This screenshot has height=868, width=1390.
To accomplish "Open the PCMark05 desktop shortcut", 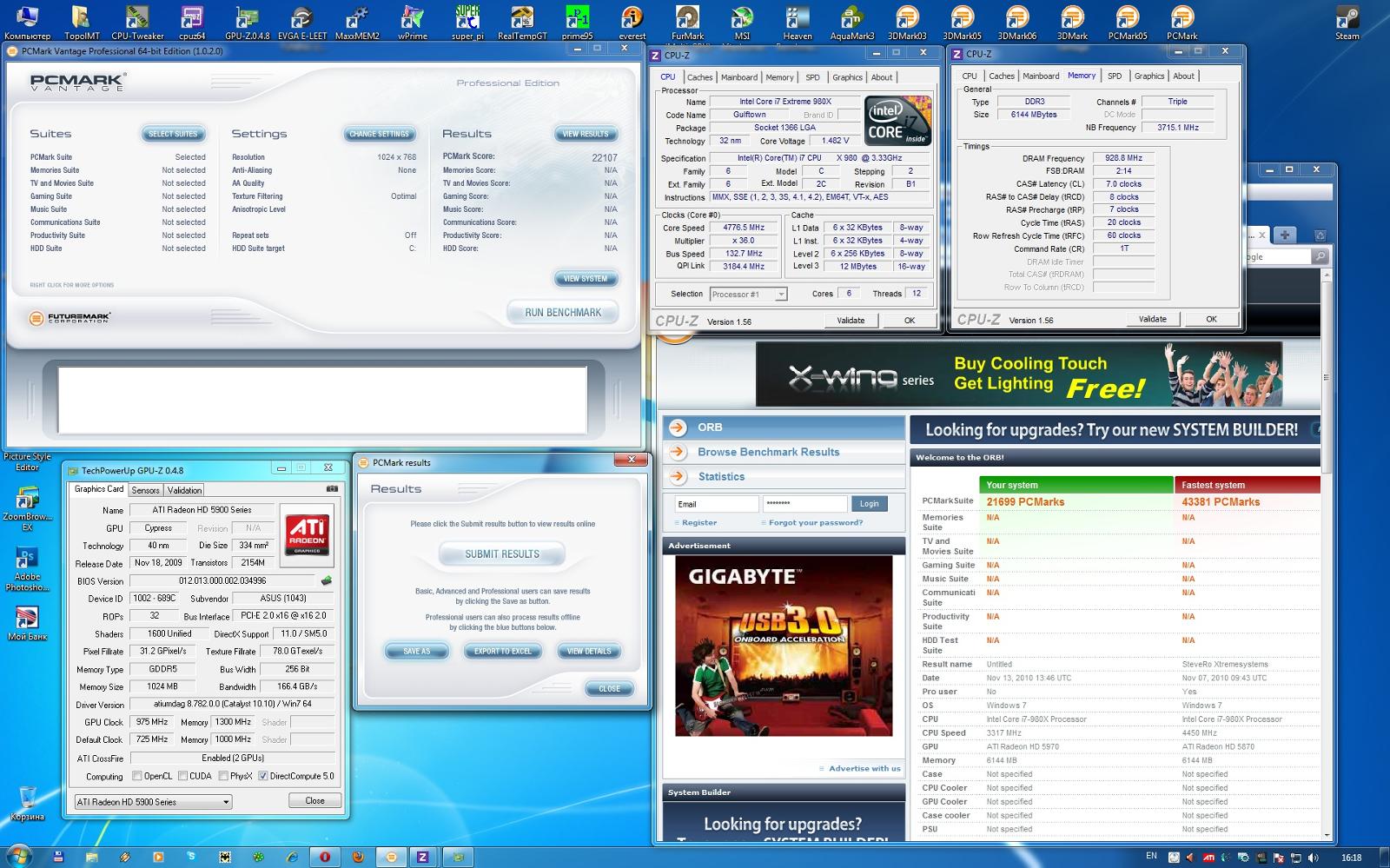I will click(x=1127, y=23).
